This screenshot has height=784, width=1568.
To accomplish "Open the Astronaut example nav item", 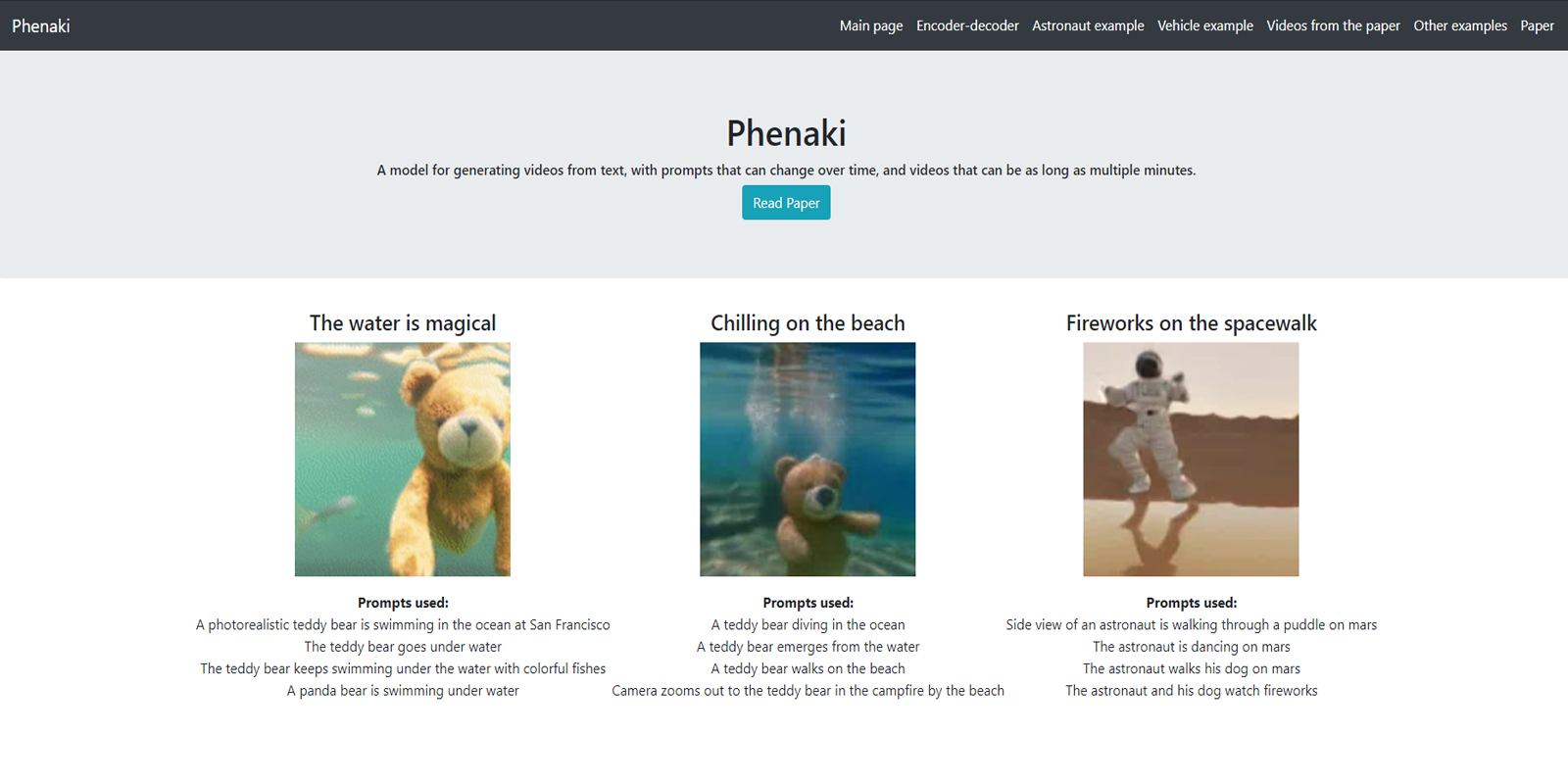I will (x=1087, y=26).
